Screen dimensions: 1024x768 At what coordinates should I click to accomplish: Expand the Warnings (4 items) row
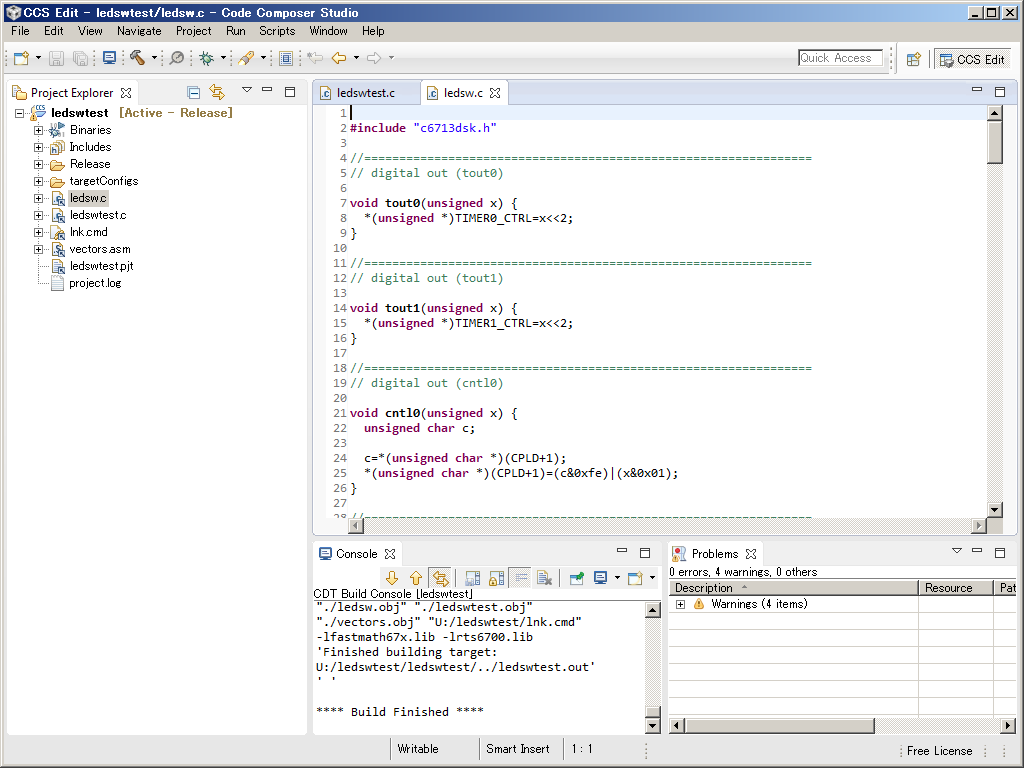(680, 604)
